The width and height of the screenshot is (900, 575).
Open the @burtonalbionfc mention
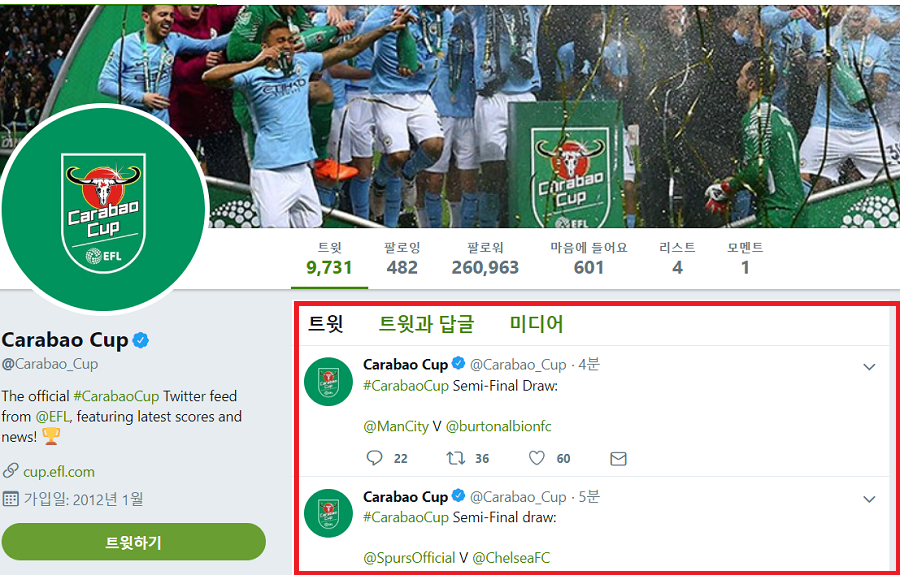(x=498, y=426)
